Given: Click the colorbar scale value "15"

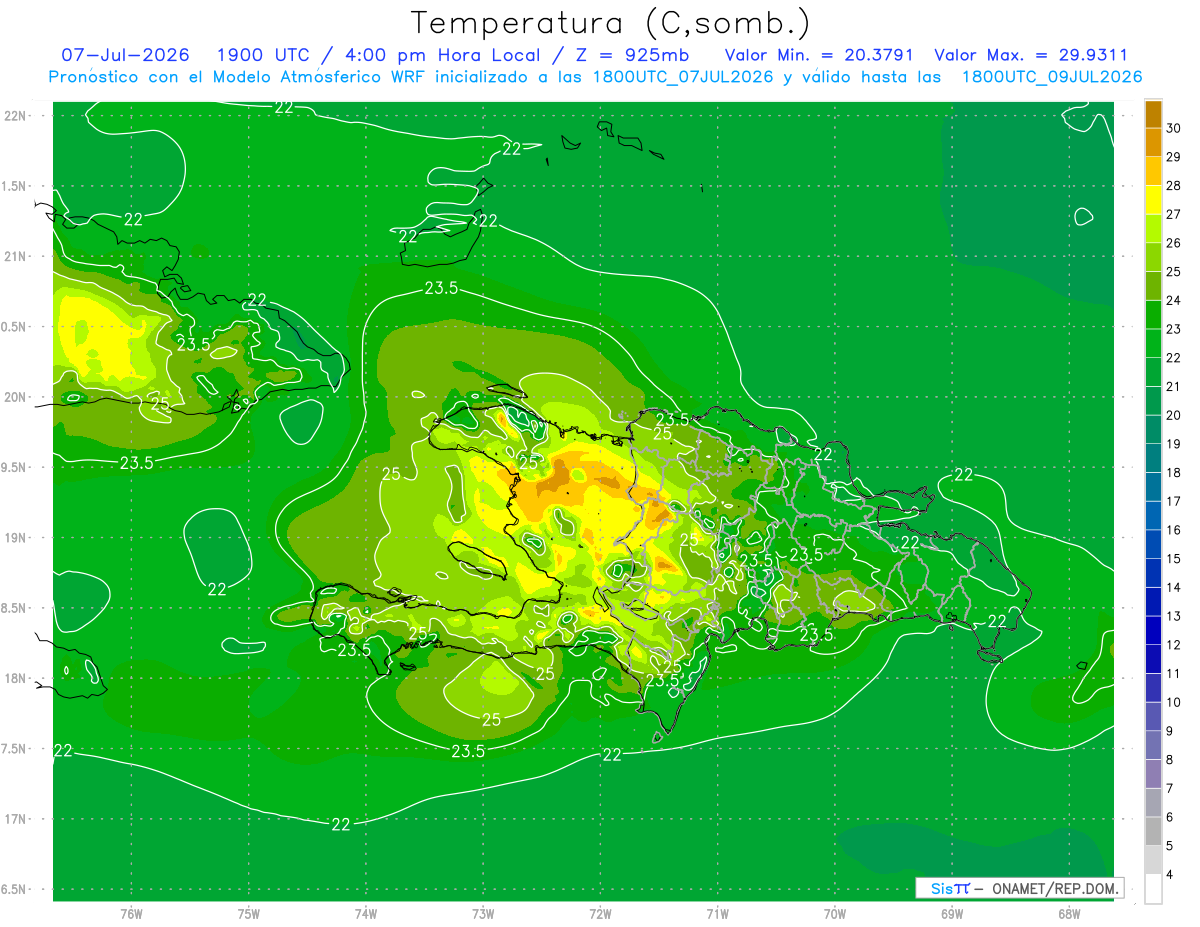Looking at the screenshot, I should (1175, 558).
